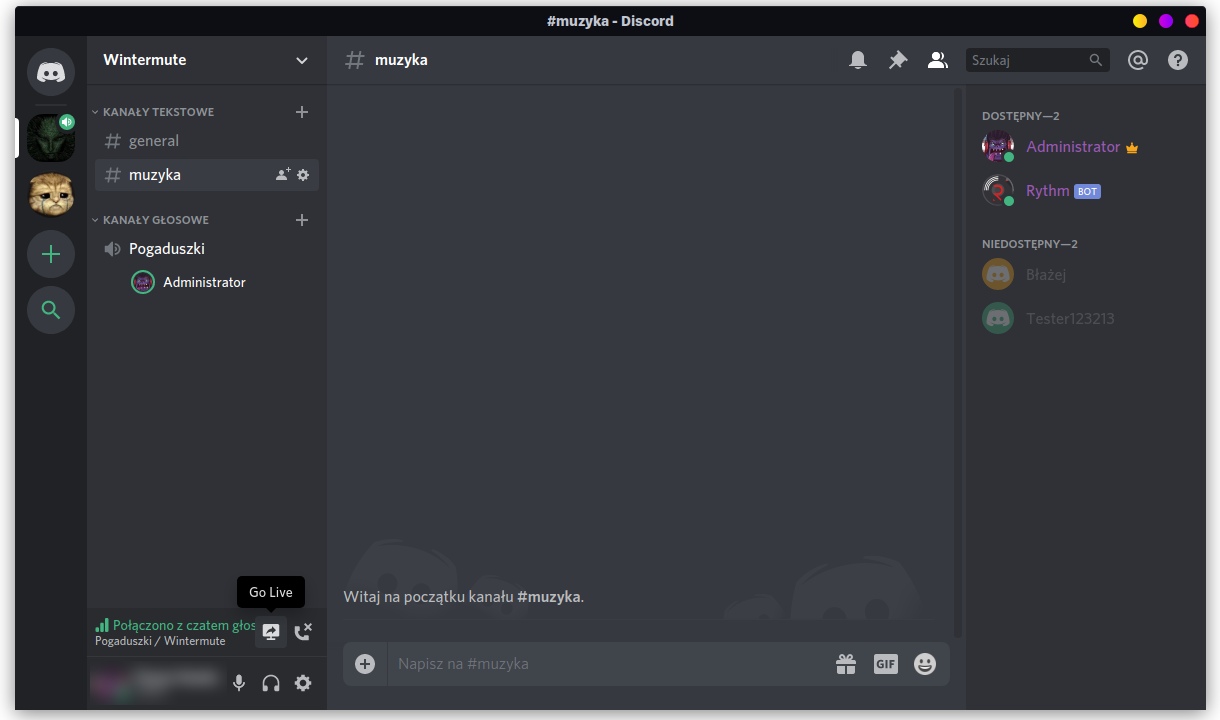Click the NIEDOSTĘPNY—2 members heading
The image size is (1220, 720).
pos(1030,244)
